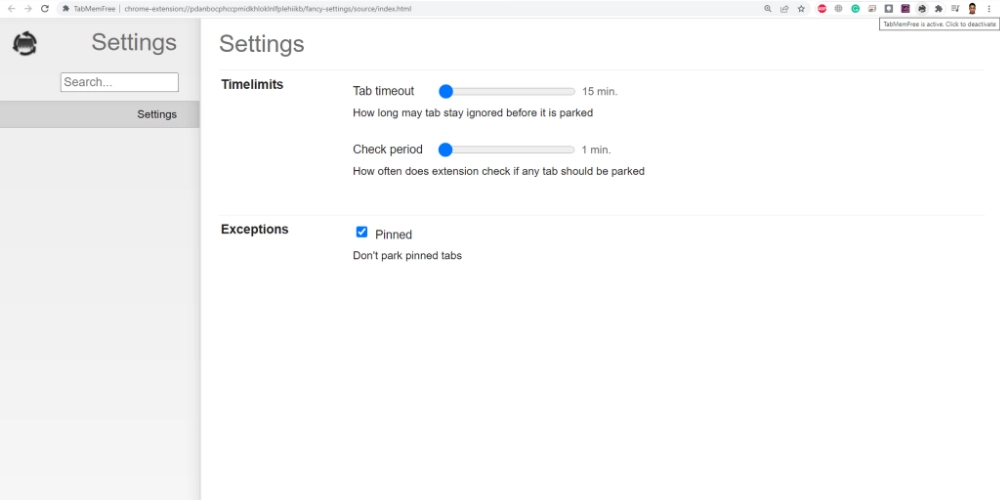The width and height of the screenshot is (1000, 500).
Task: Click the TabMemFree logo in the sidebar
Action: pyautogui.click(x=25, y=43)
